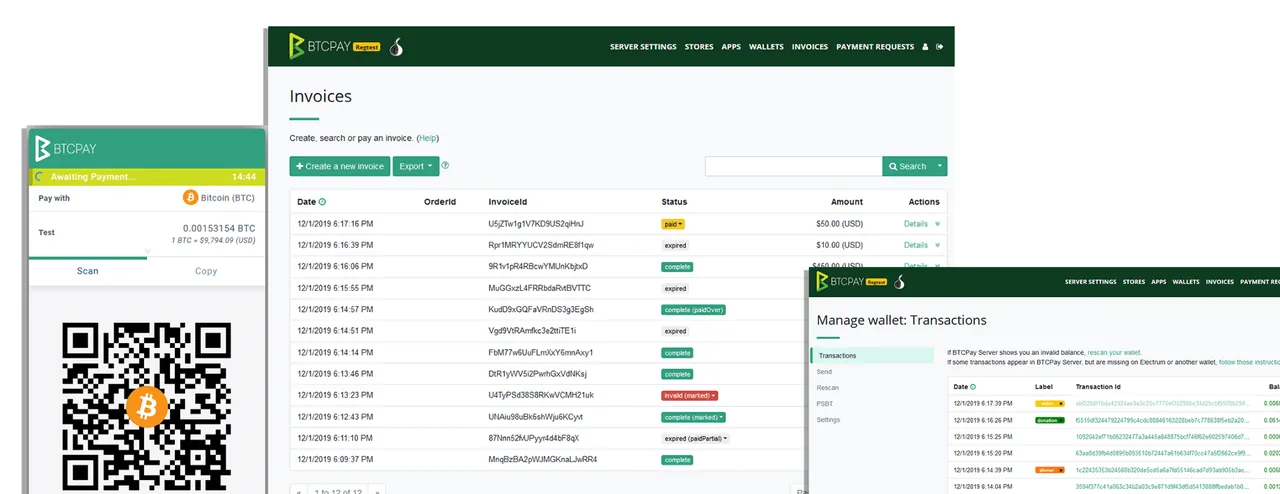Open the Export dropdown
The height and width of the screenshot is (494, 1280).
pos(415,166)
